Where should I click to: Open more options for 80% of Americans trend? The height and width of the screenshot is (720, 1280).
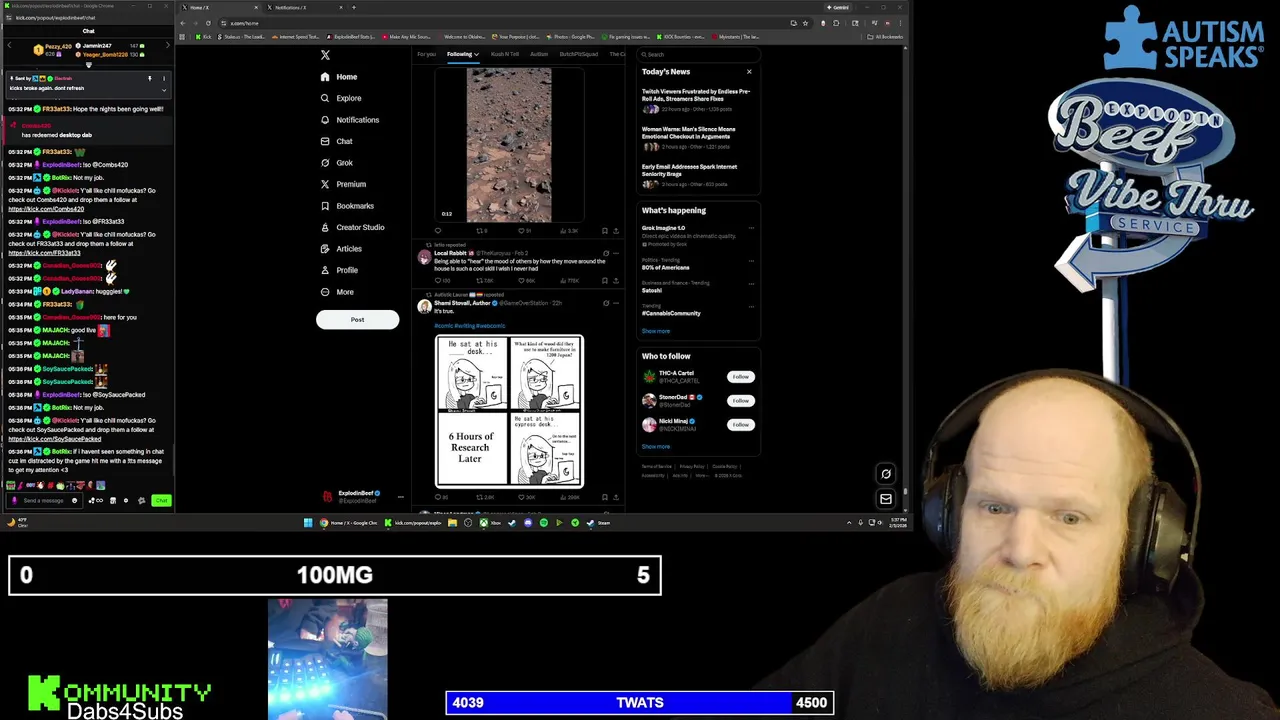pos(751,263)
